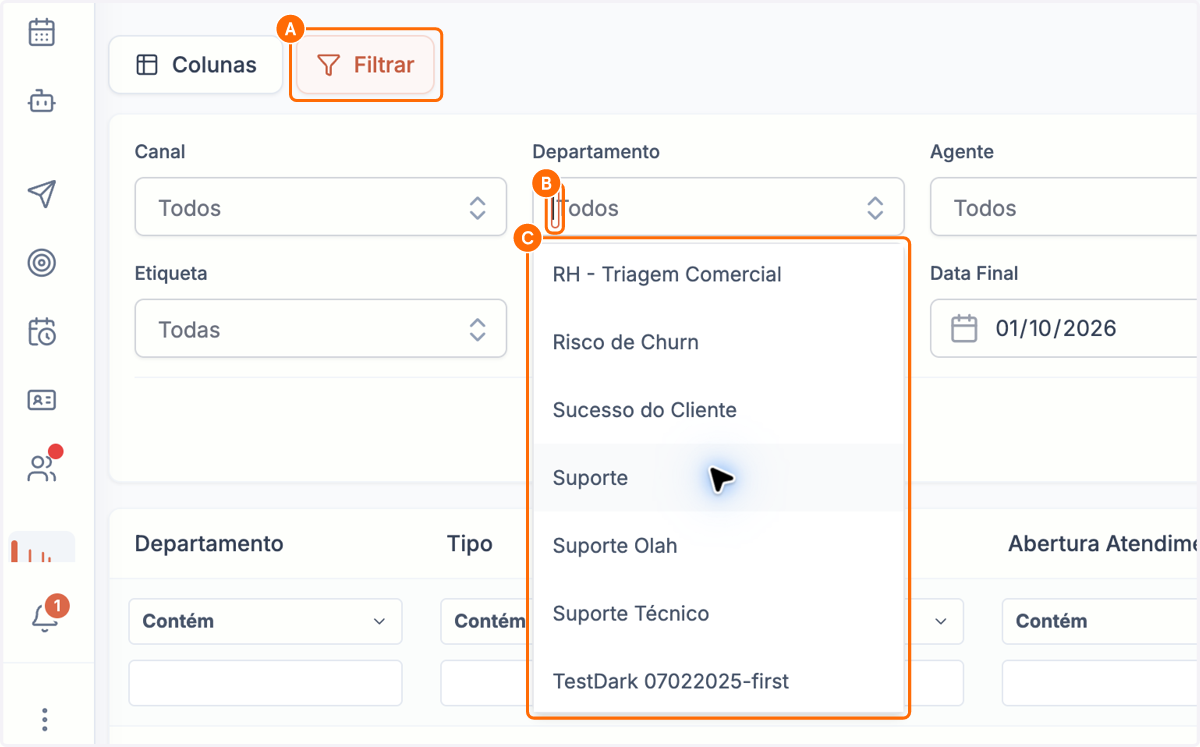Open Contém dropdown under Departamento column
Image resolution: width=1200 pixels, height=747 pixels.
click(x=265, y=621)
